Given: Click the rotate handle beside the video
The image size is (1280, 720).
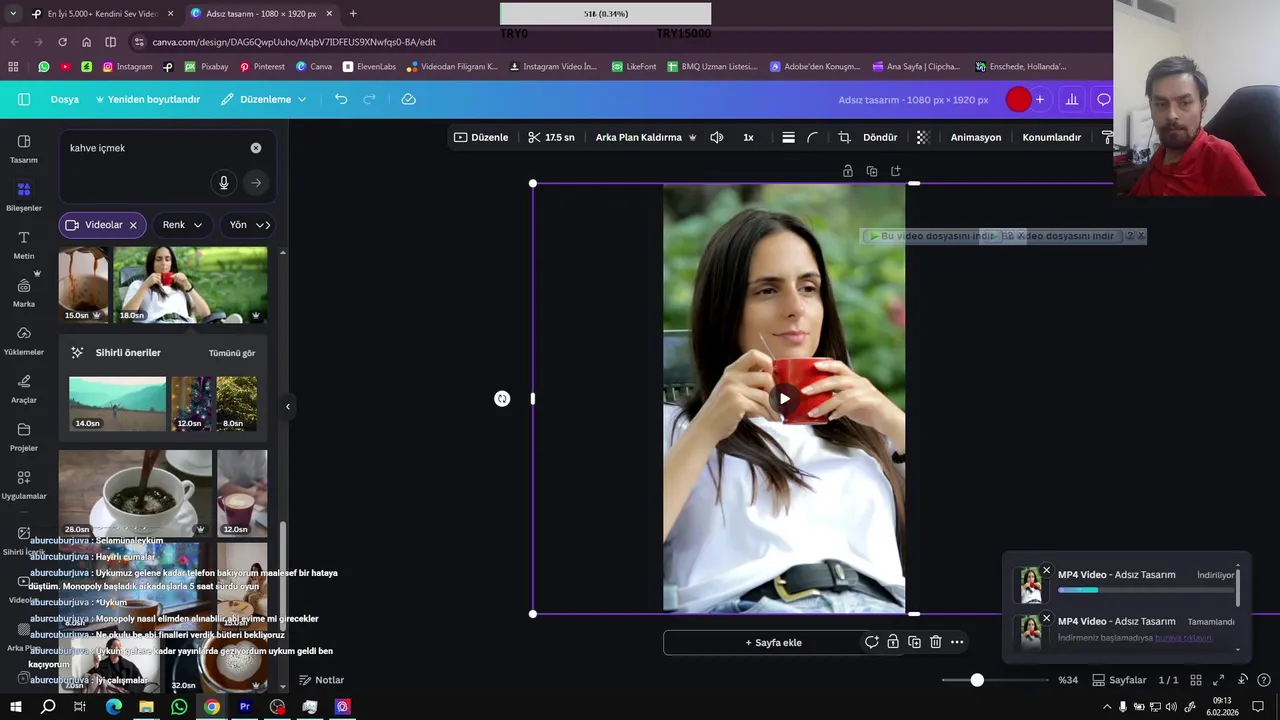Looking at the screenshot, I should point(502,399).
